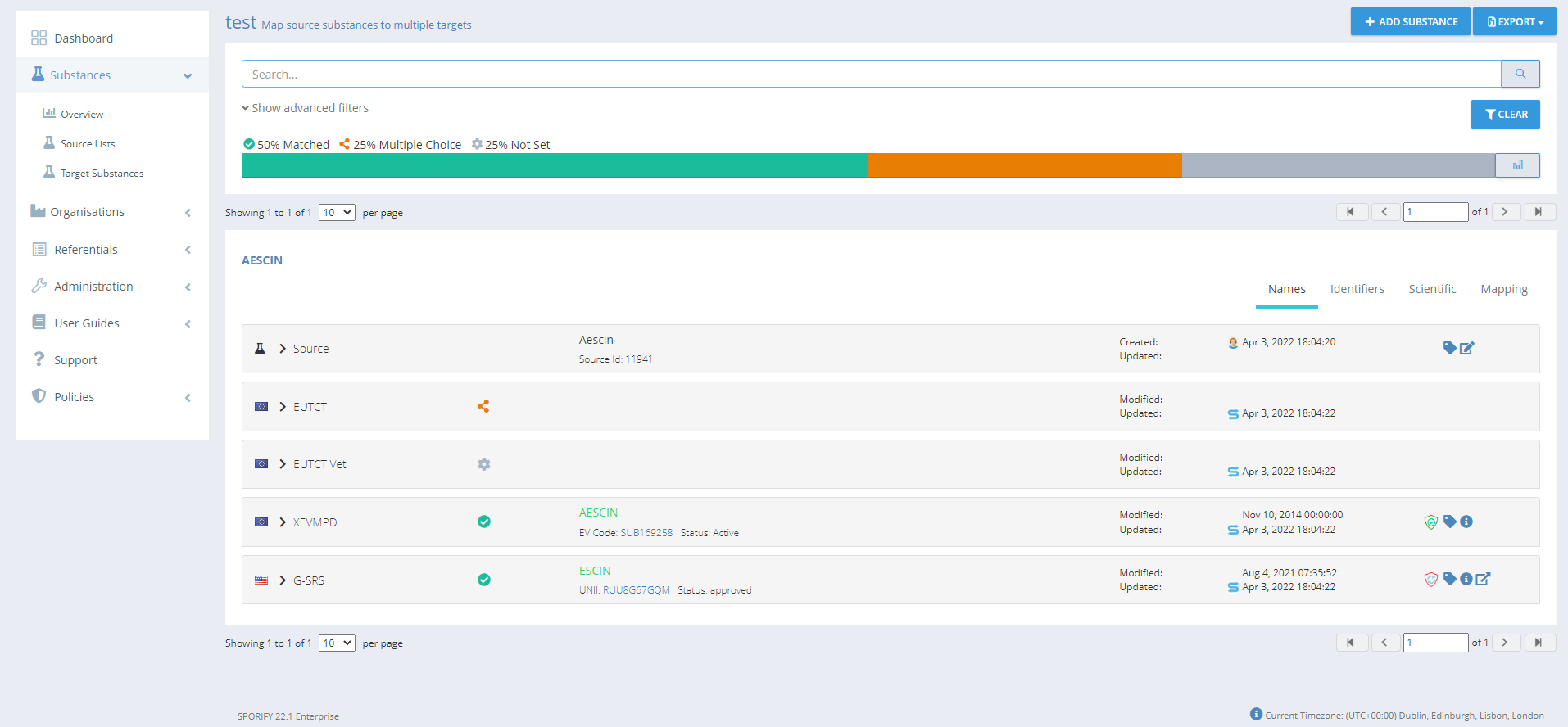This screenshot has width=1568, height=727.
Task: Open the chart icon beside the progress bar
Action: pos(1517,165)
